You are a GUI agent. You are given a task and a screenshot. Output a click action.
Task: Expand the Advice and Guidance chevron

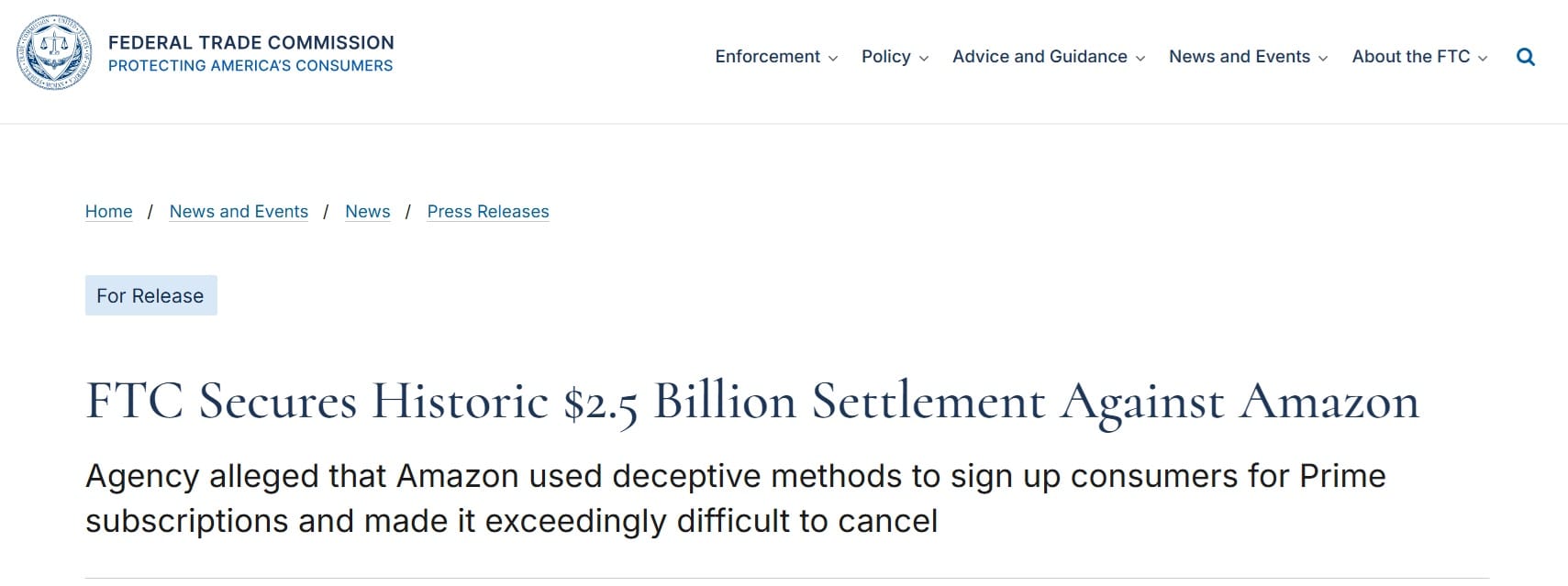(x=1142, y=58)
